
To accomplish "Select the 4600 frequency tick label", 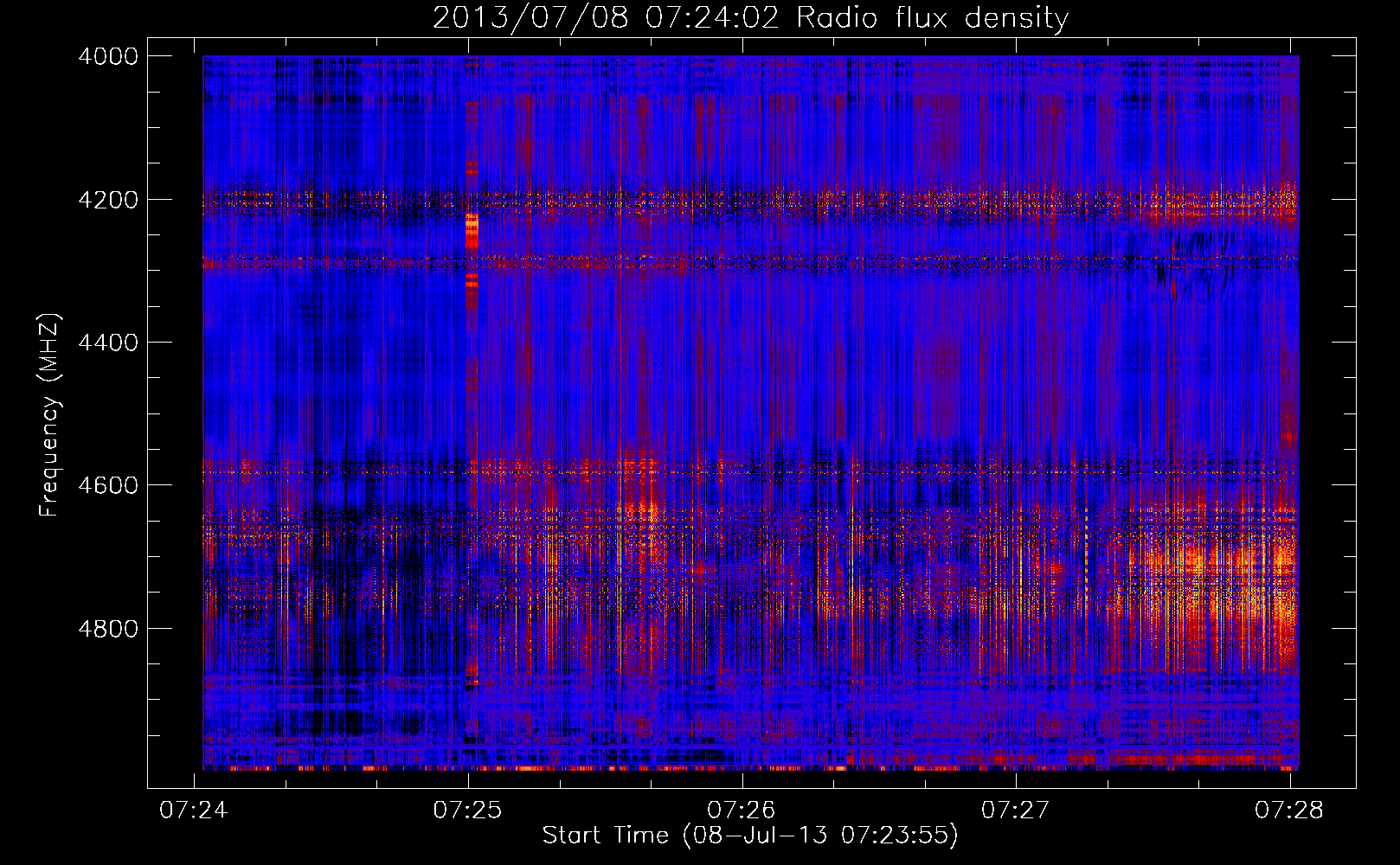I will tap(108, 485).
